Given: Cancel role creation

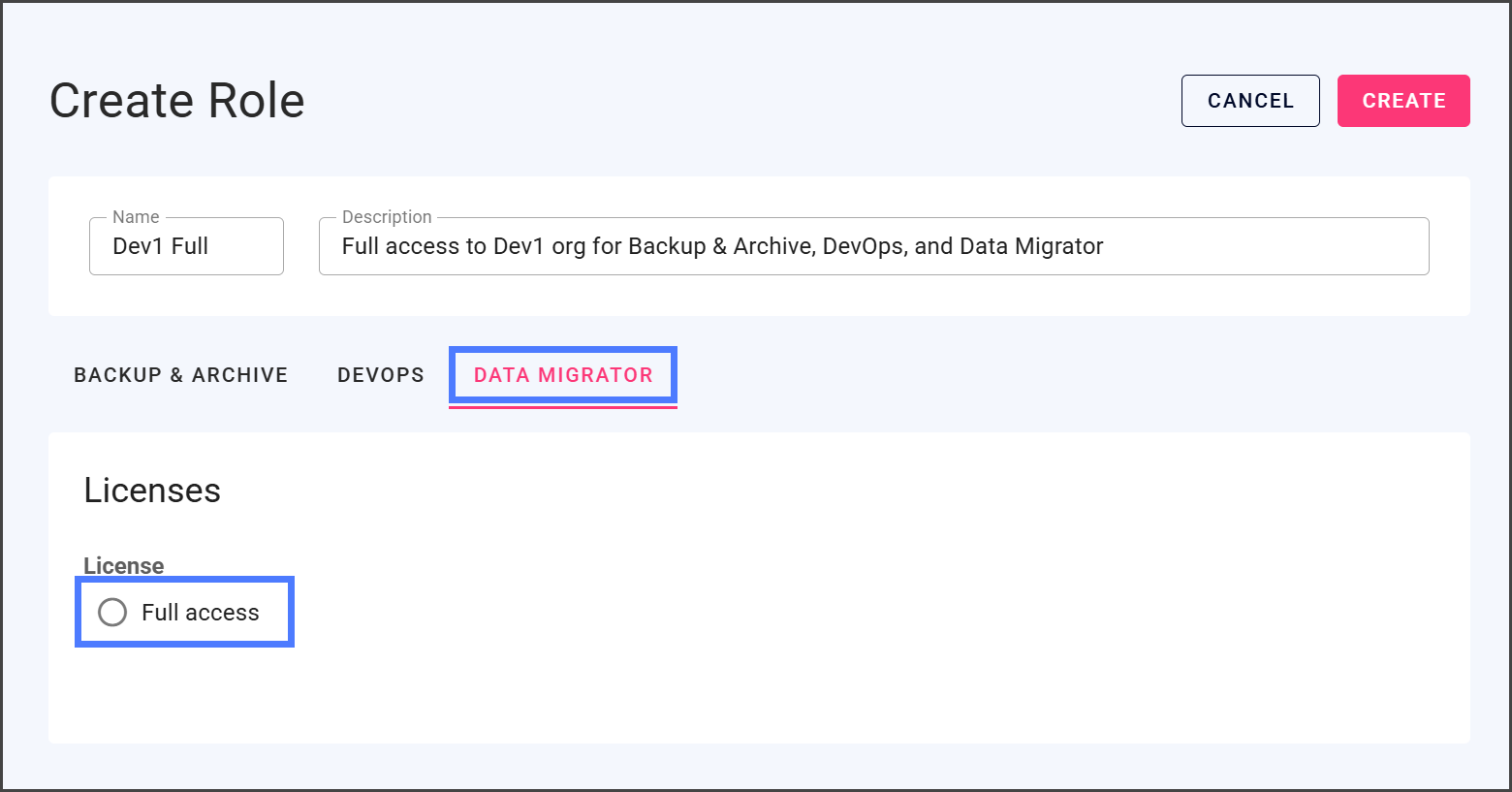Looking at the screenshot, I should click(x=1250, y=101).
